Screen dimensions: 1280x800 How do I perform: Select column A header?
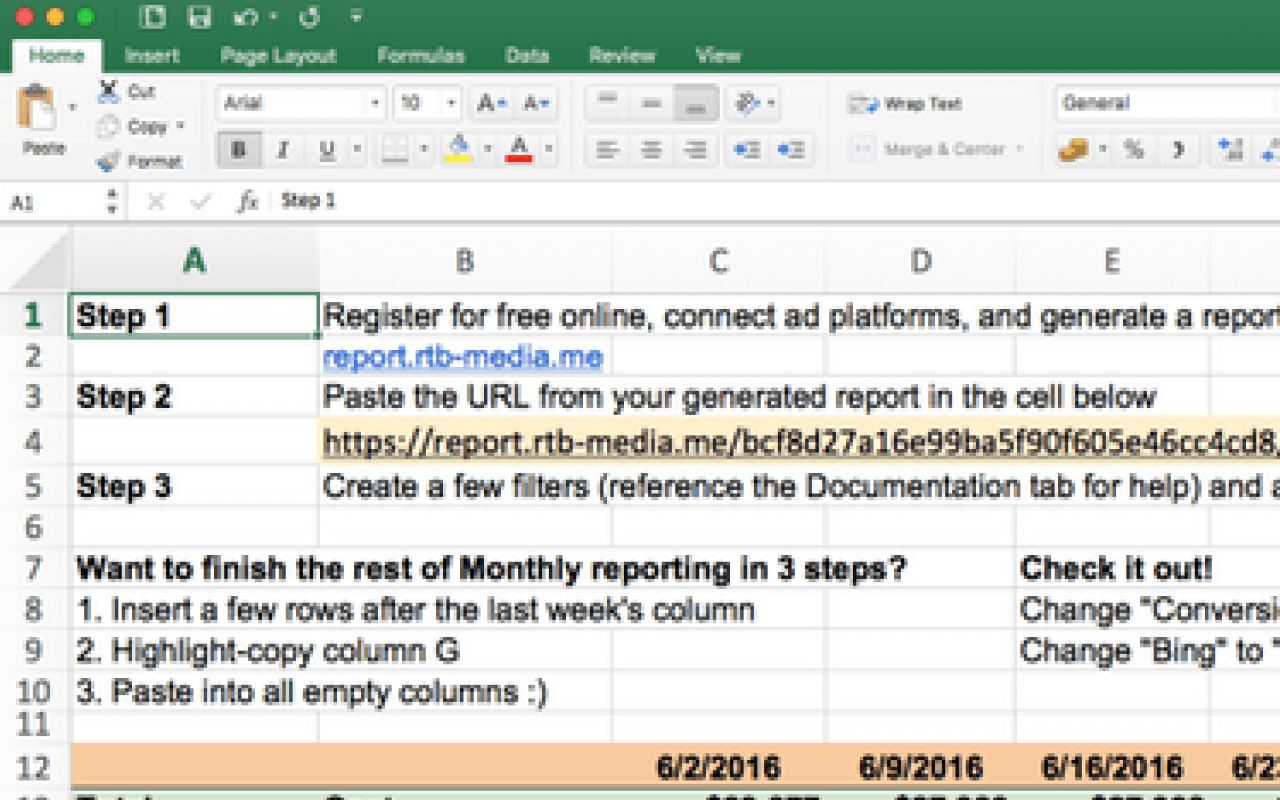click(x=195, y=260)
